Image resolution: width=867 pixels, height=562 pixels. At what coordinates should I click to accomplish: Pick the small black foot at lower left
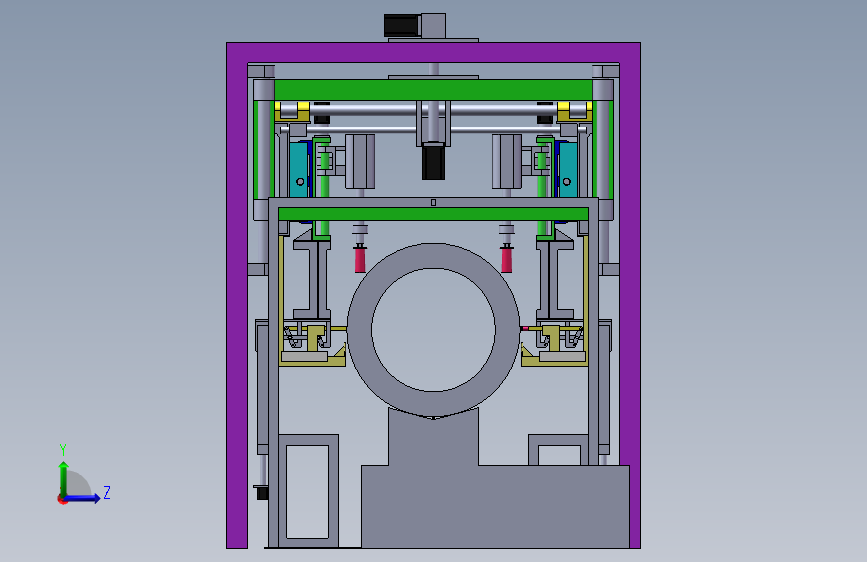262,492
